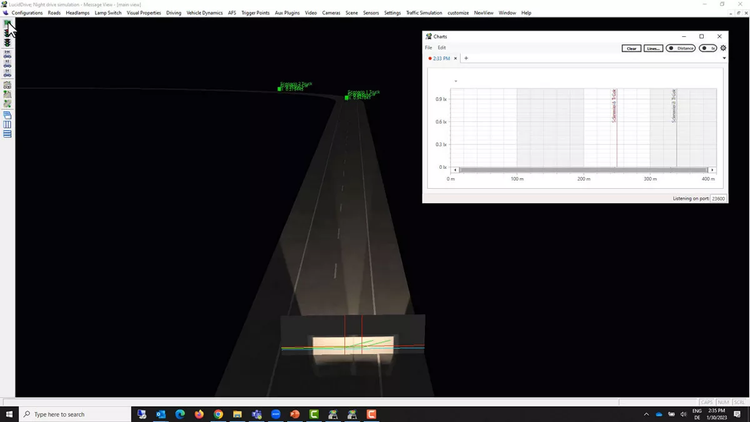The width and height of the screenshot is (750, 422).
Task: Click the gray vertical marker line in chart
Action: [x=676, y=128]
